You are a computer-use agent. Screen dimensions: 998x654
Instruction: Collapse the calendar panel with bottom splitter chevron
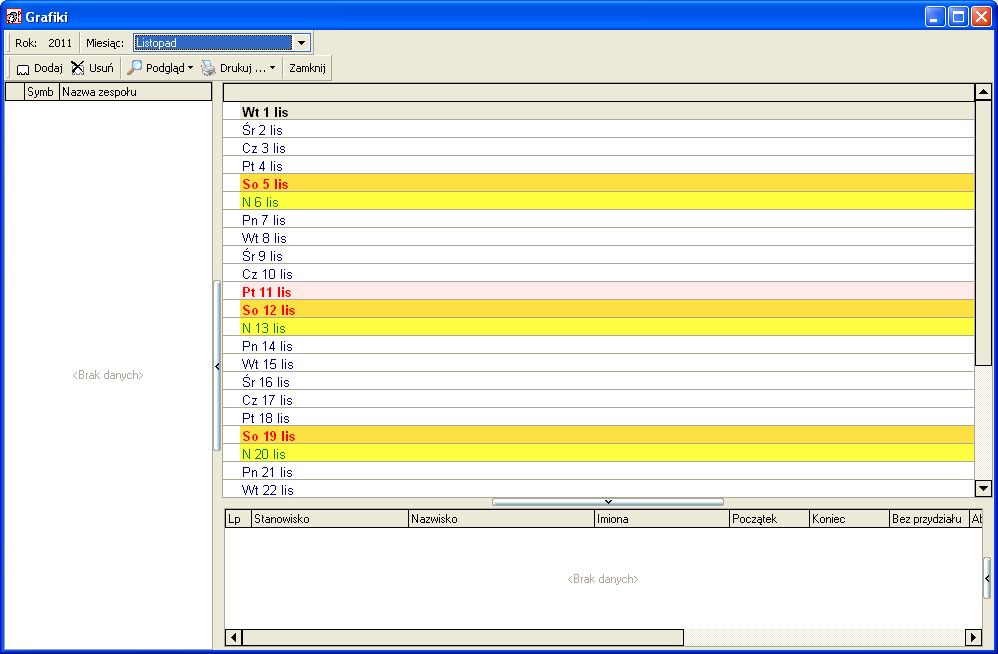[608, 502]
